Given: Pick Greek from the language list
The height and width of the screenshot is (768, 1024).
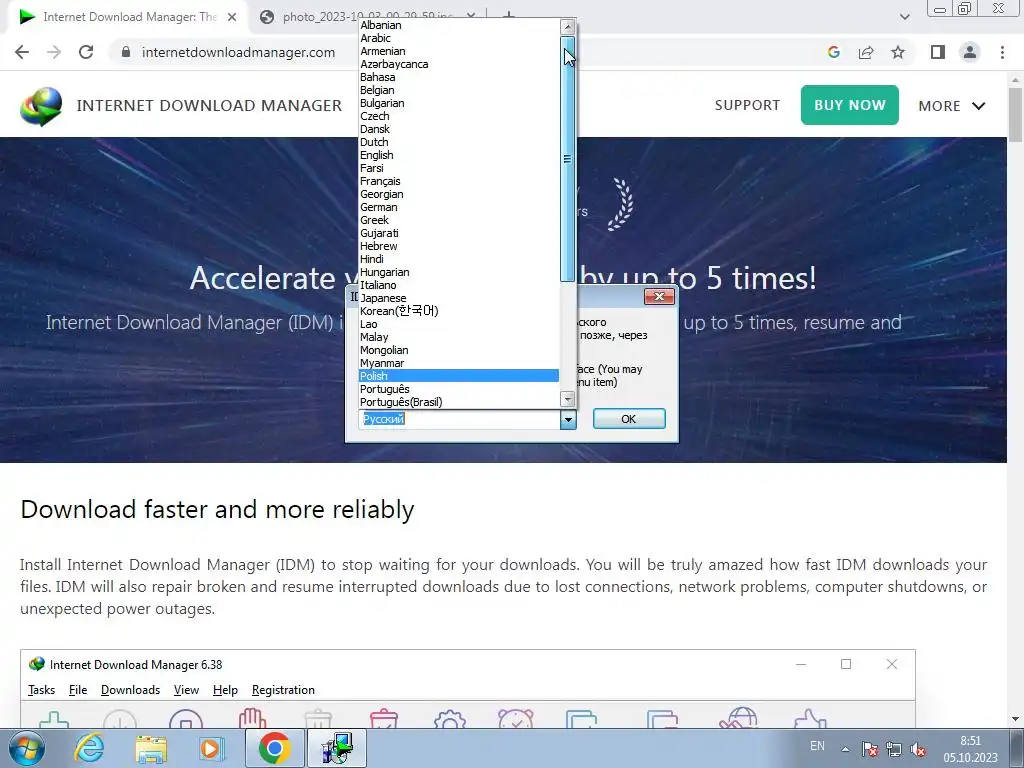Looking at the screenshot, I should (x=458, y=221).
